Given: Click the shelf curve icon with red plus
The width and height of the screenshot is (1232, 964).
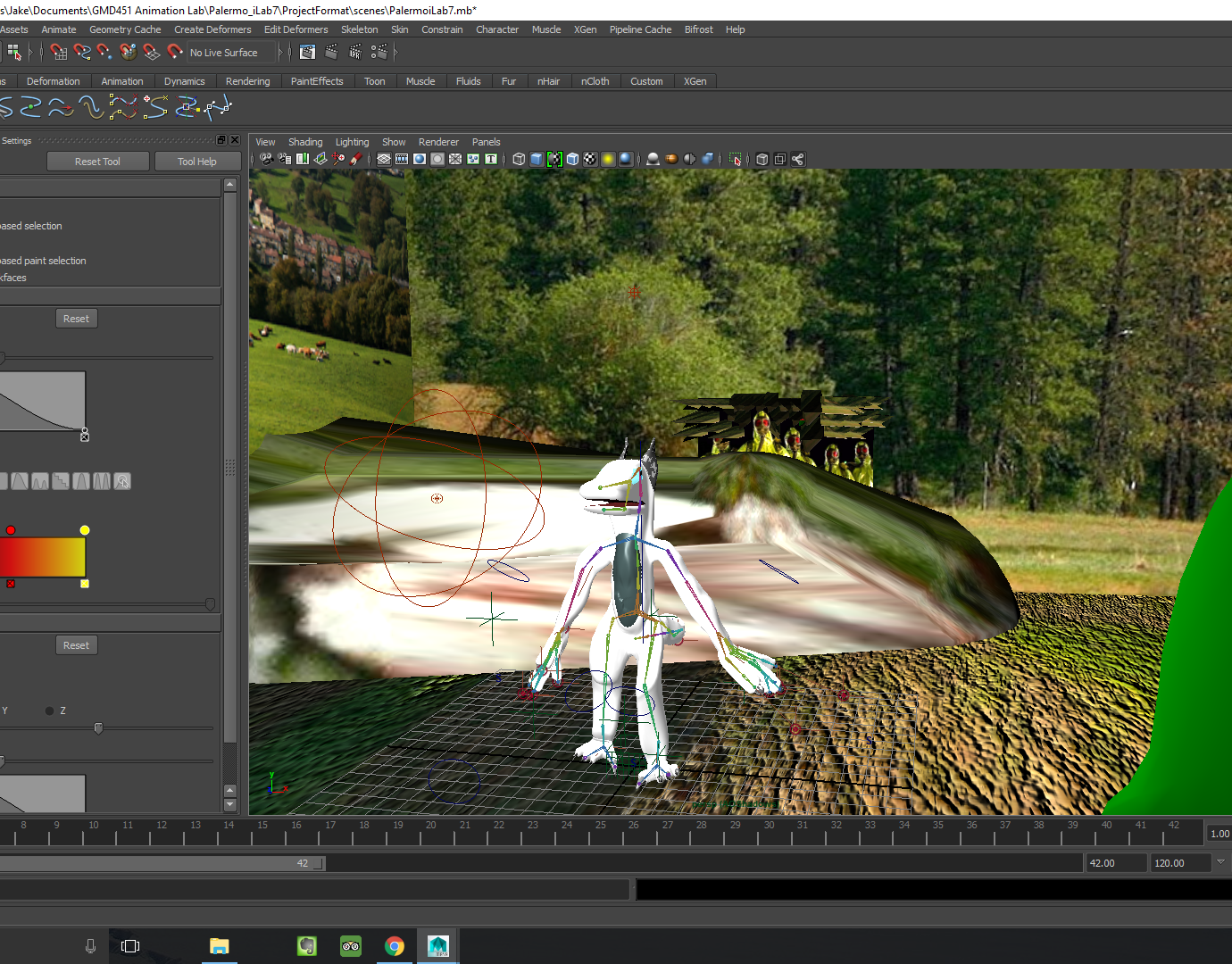Looking at the screenshot, I should click(155, 108).
